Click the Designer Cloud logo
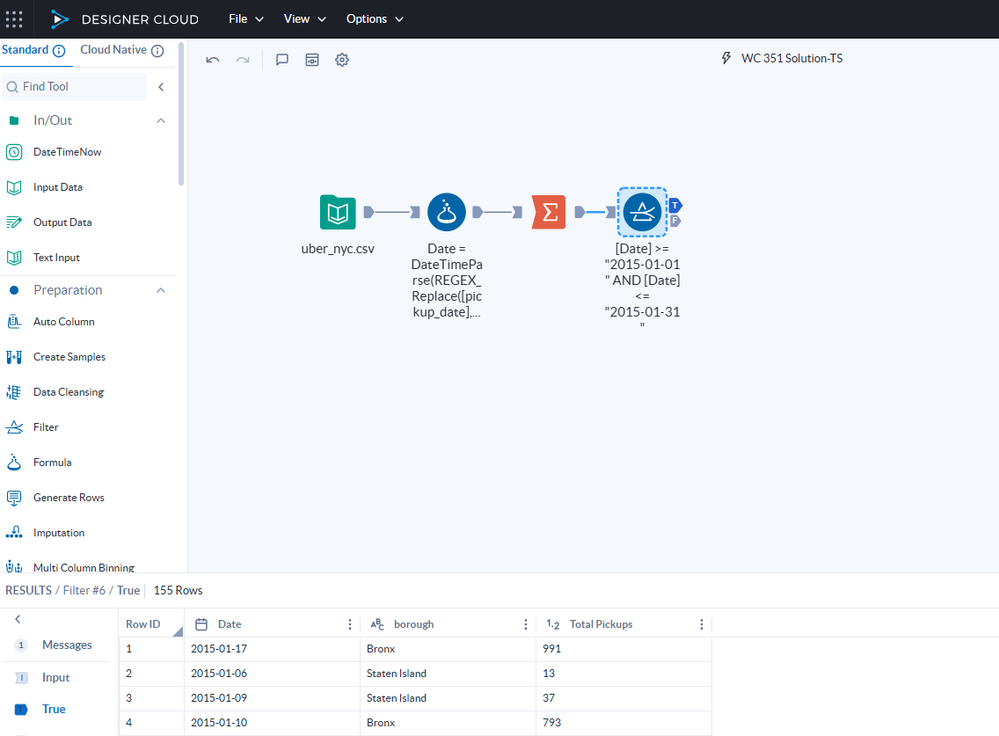The width and height of the screenshot is (999, 736). tap(59, 19)
